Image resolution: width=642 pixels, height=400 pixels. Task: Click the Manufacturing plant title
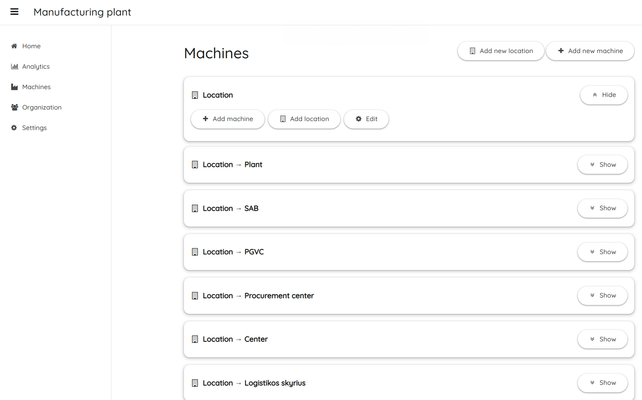(82, 12)
